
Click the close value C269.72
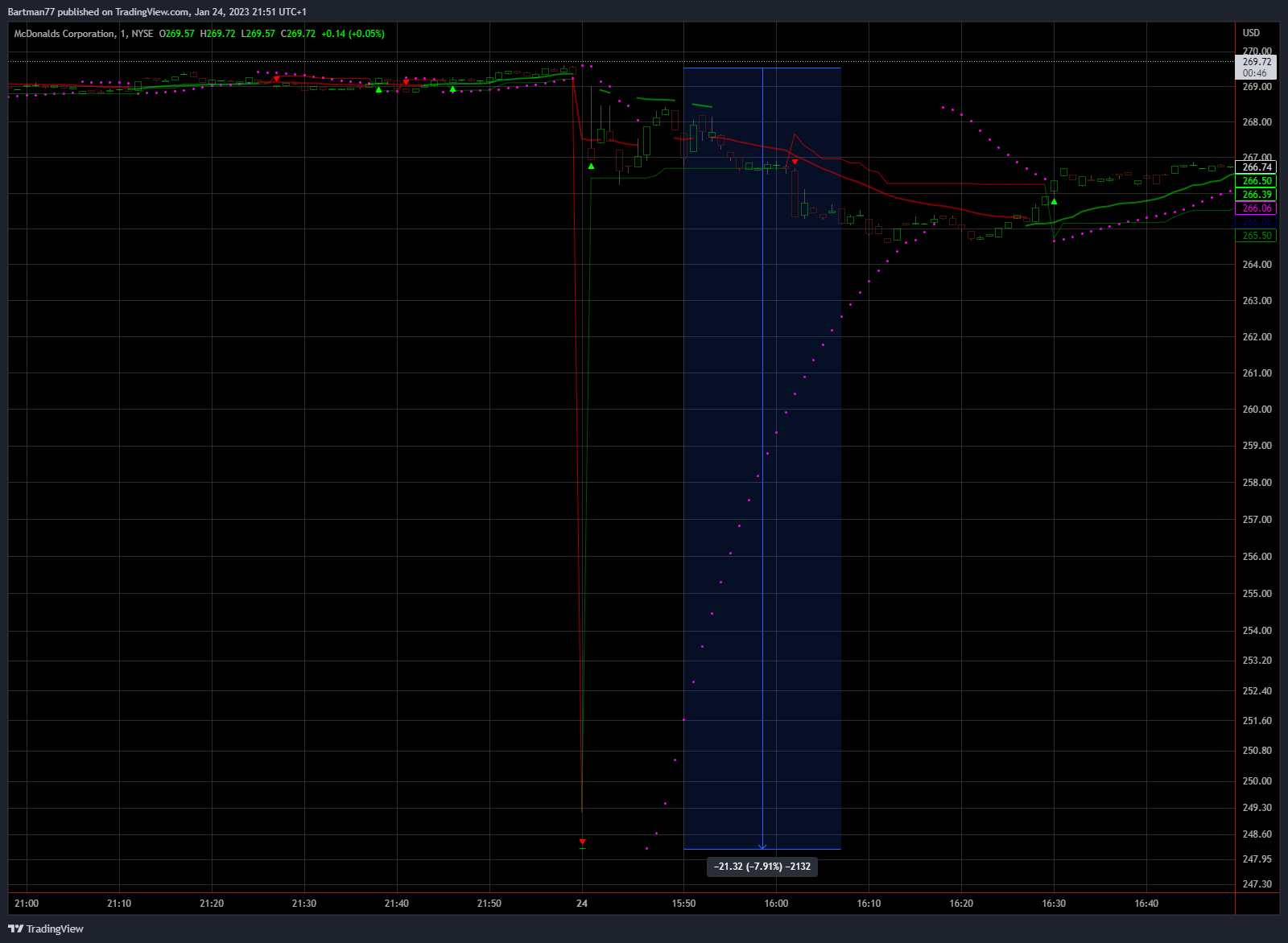coord(298,34)
